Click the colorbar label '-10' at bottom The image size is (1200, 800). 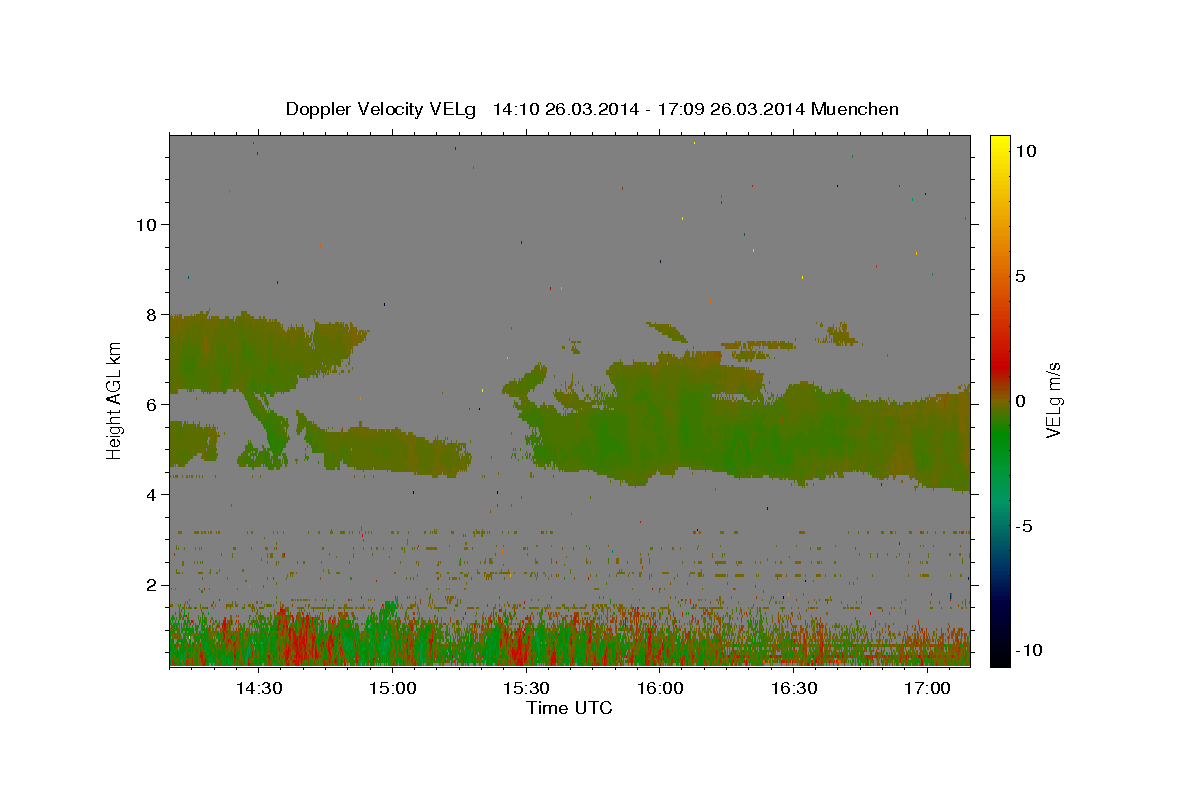coord(1028,650)
